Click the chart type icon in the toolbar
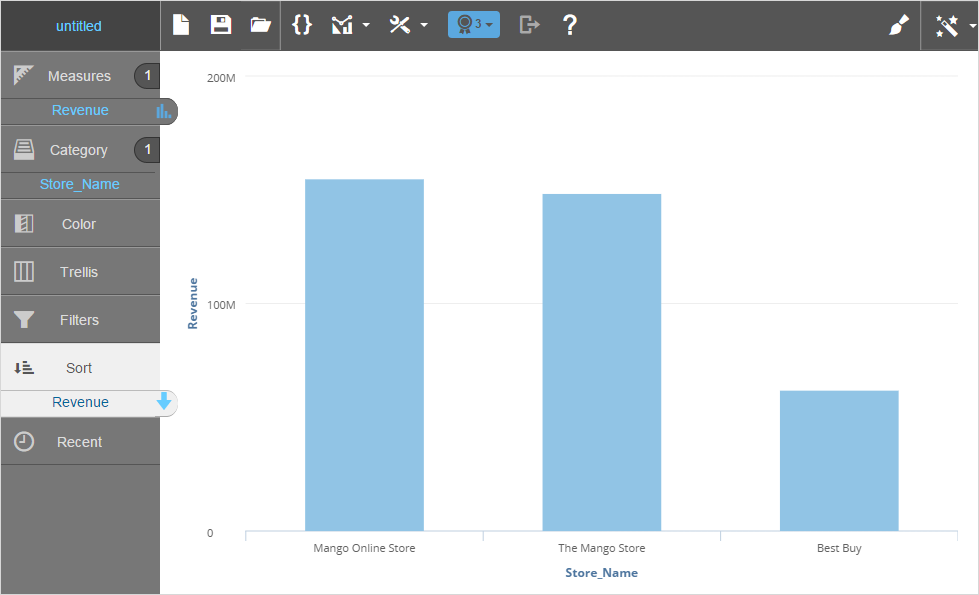Image resolution: width=979 pixels, height=595 pixels. coord(342,25)
